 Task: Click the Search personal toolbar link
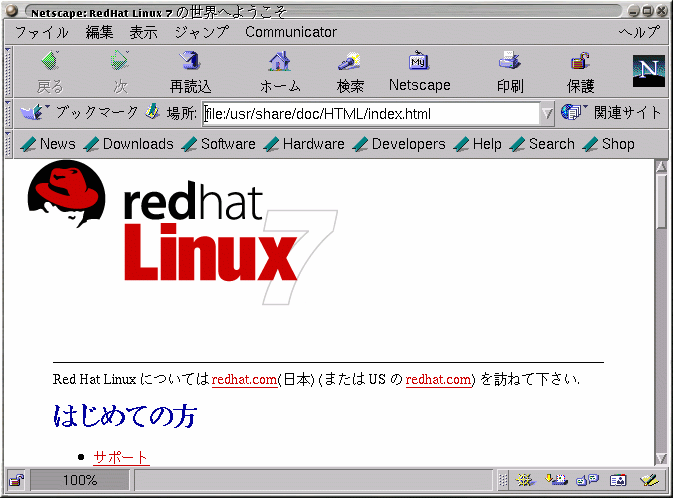[x=542, y=144]
